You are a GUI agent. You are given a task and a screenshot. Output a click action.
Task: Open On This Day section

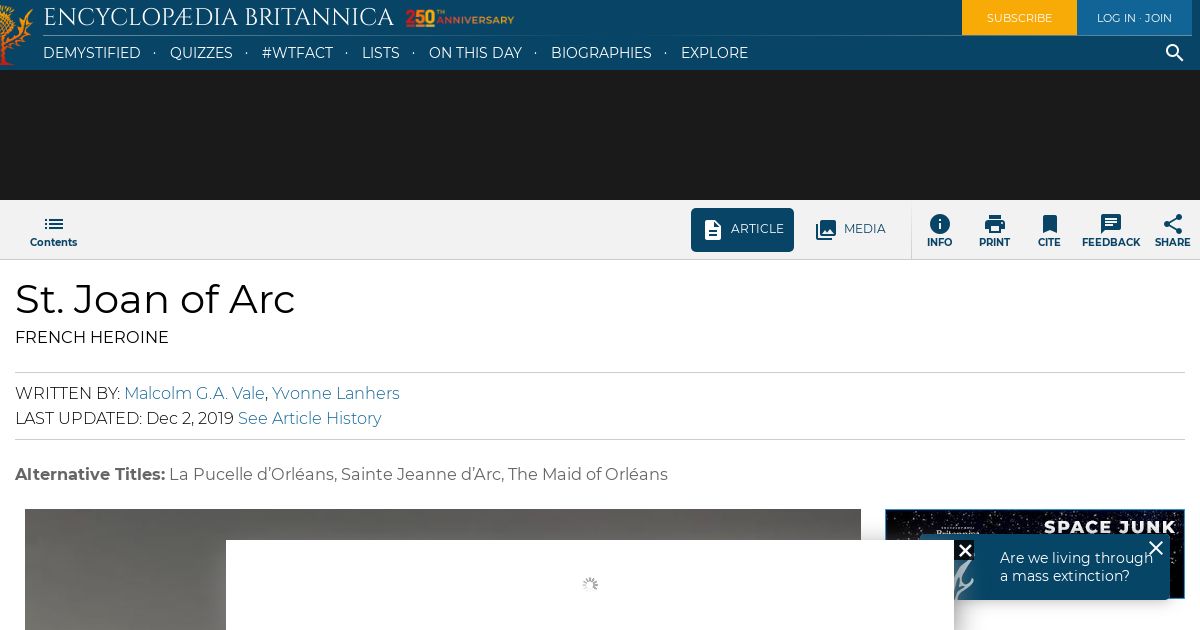coord(475,53)
